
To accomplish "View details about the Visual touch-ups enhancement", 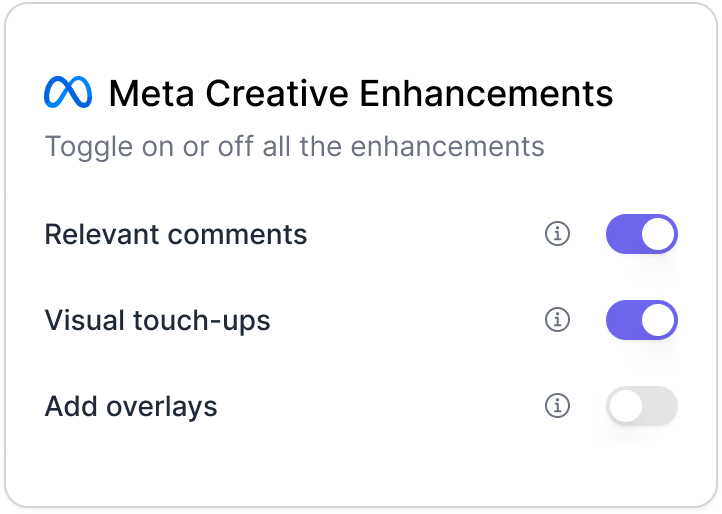I will tap(557, 320).
